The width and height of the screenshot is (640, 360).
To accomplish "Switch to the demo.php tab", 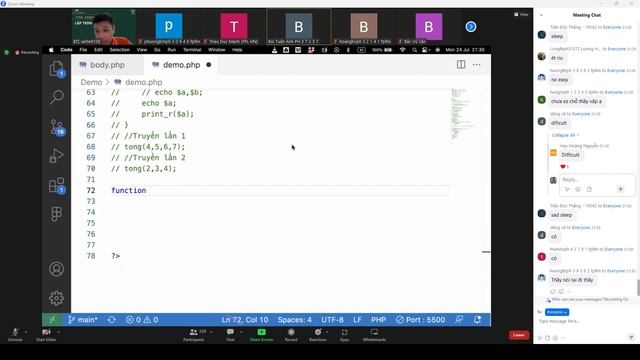I will tap(181, 65).
